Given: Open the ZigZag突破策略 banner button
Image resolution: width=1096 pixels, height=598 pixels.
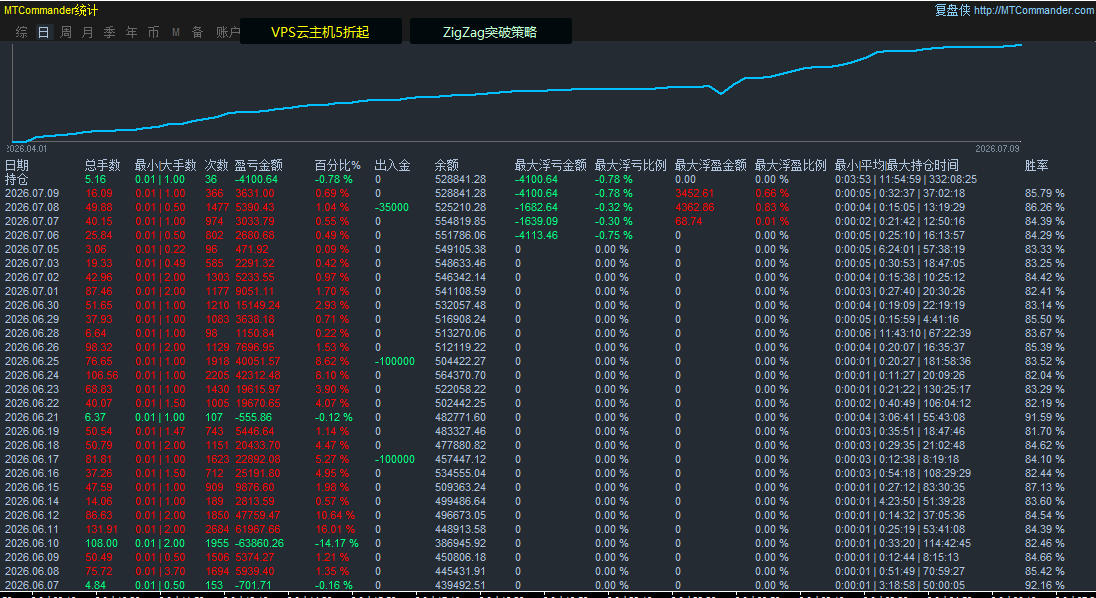Looking at the screenshot, I should pos(490,32).
